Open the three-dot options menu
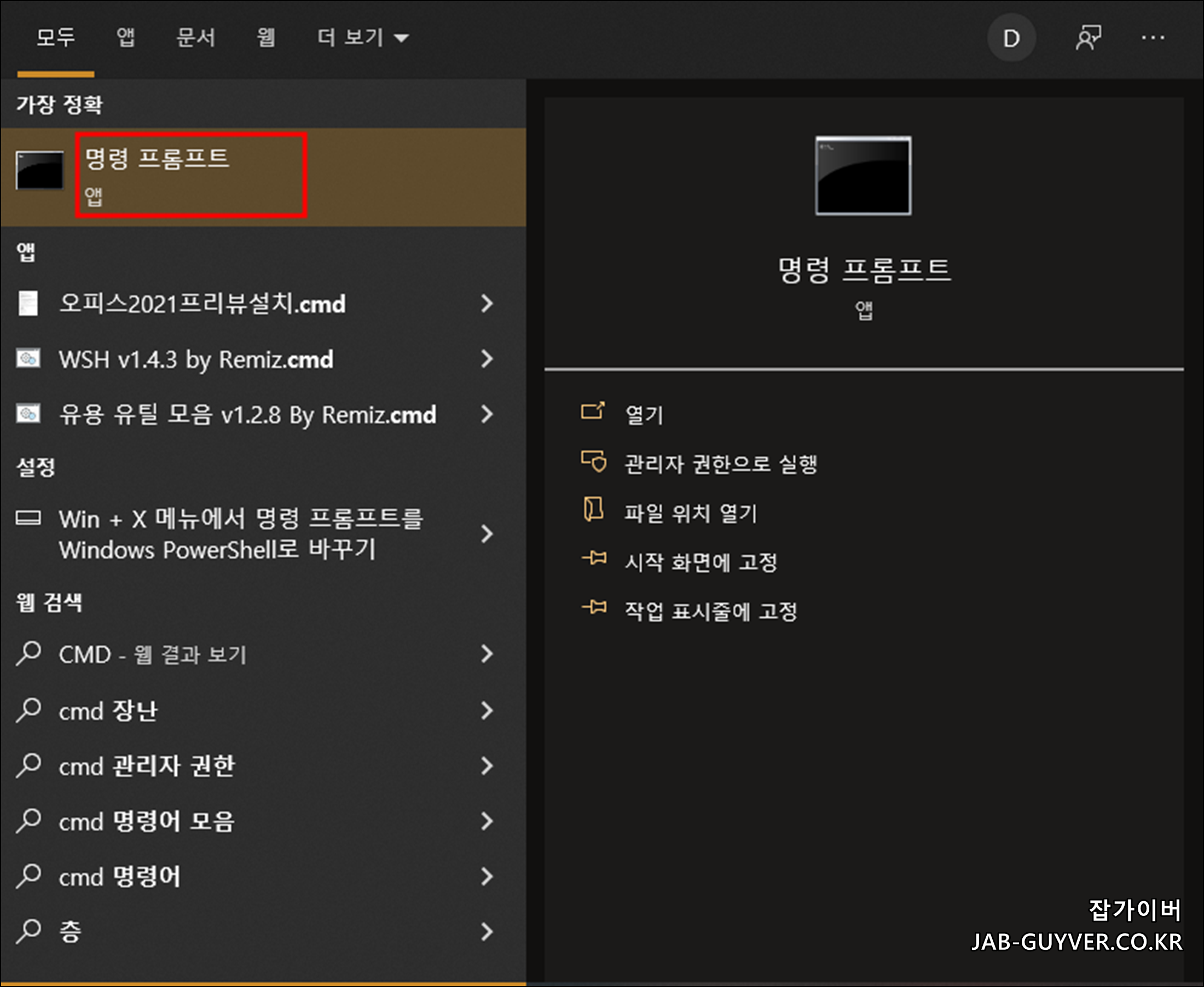Viewport: 1204px width, 987px height. click(1153, 38)
